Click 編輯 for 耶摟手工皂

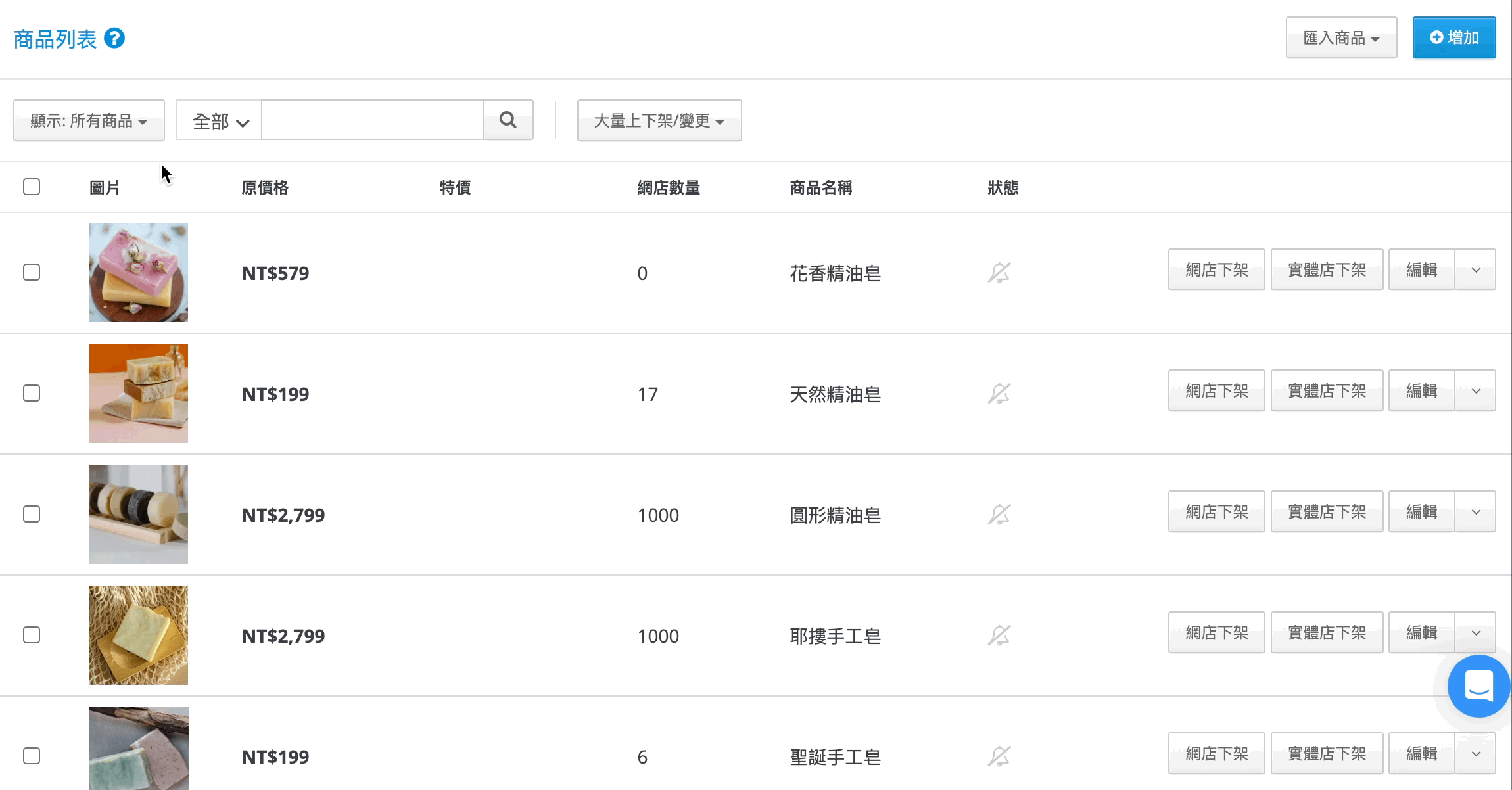1422,632
